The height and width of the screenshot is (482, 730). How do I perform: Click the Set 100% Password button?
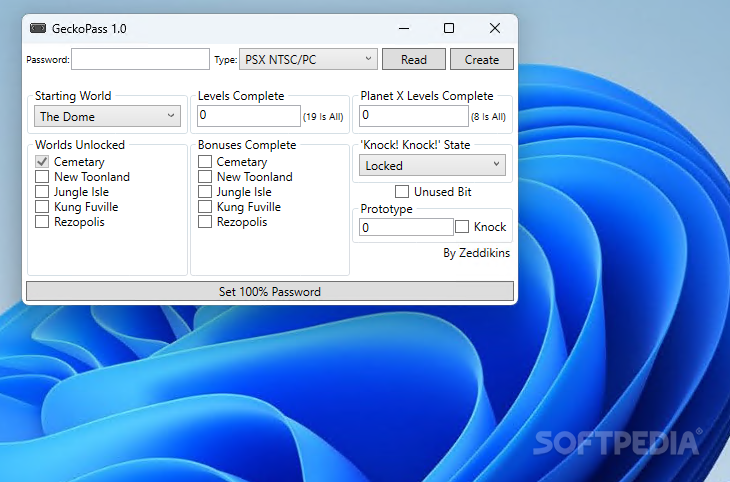(x=270, y=292)
